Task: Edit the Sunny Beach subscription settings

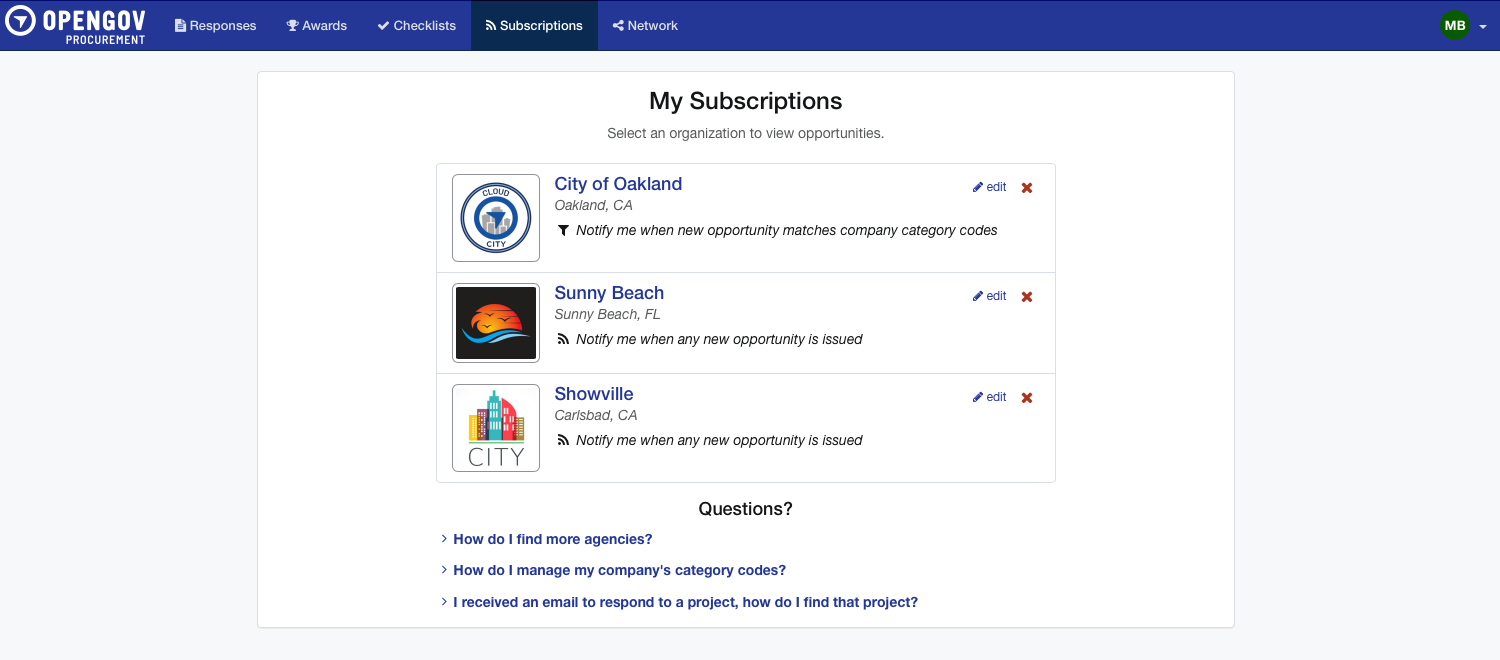Action: pos(990,296)
